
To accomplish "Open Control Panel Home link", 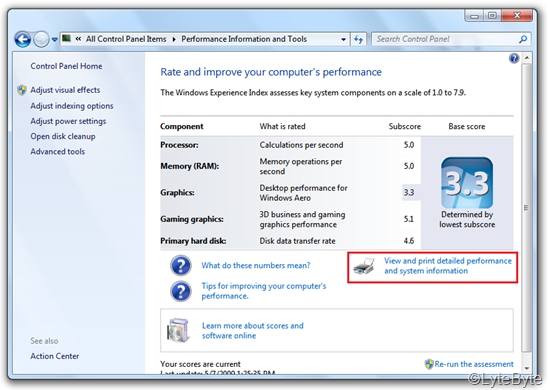I will (66, 66).
